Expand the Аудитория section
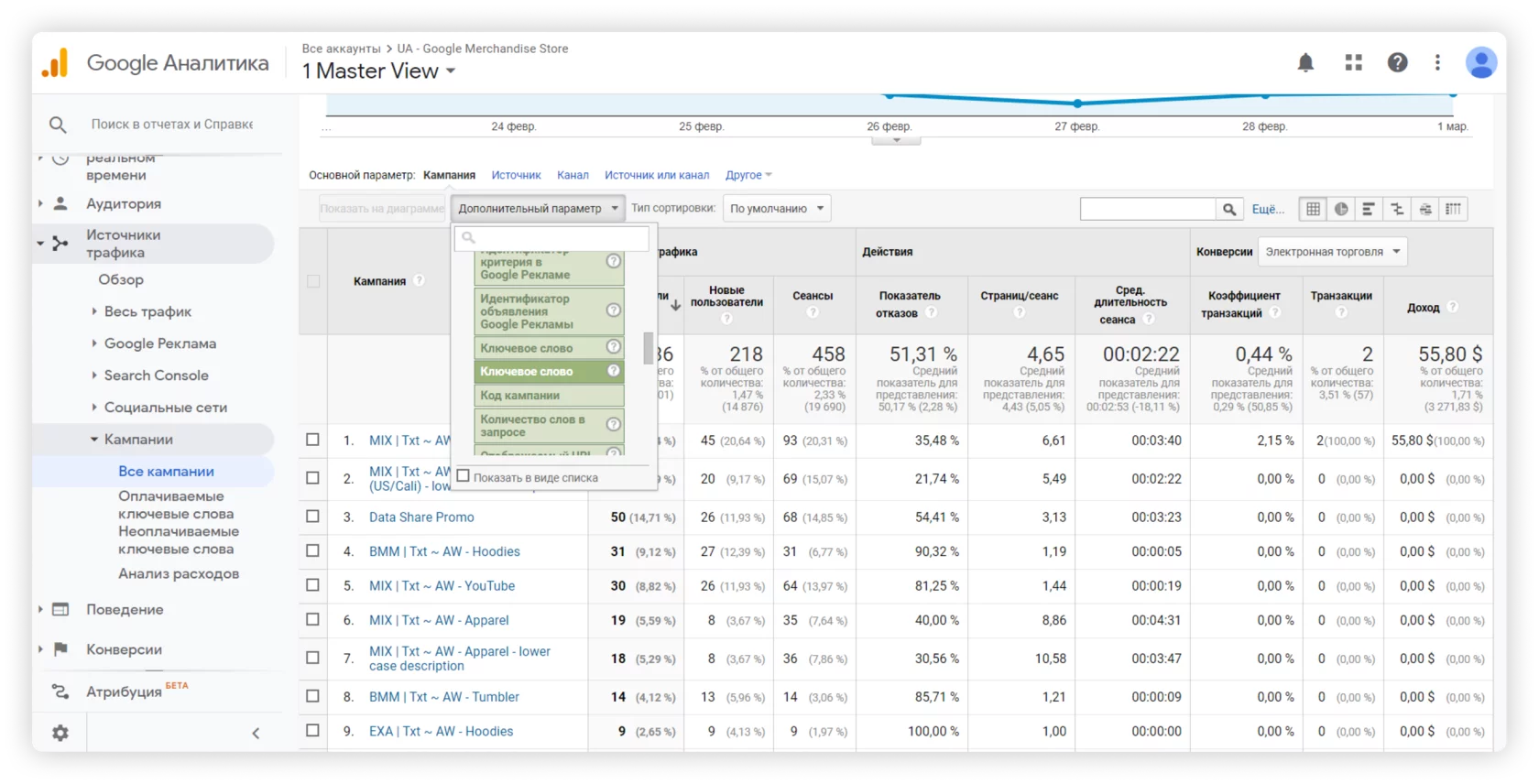Image resolution: width=1539 pixels, height=784 pixels. click(x=40, y=203)
